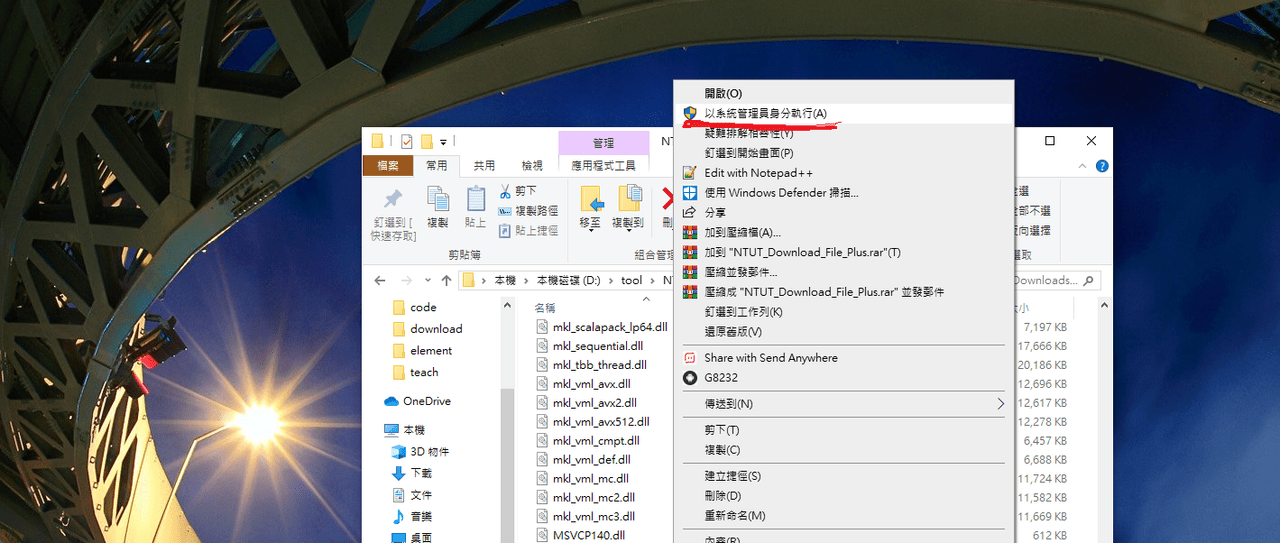The height and width of the screenshot is (543, 1280).
Task: Click the 剪下 scissors button in ribbon
Action: [x=518, y=191]
